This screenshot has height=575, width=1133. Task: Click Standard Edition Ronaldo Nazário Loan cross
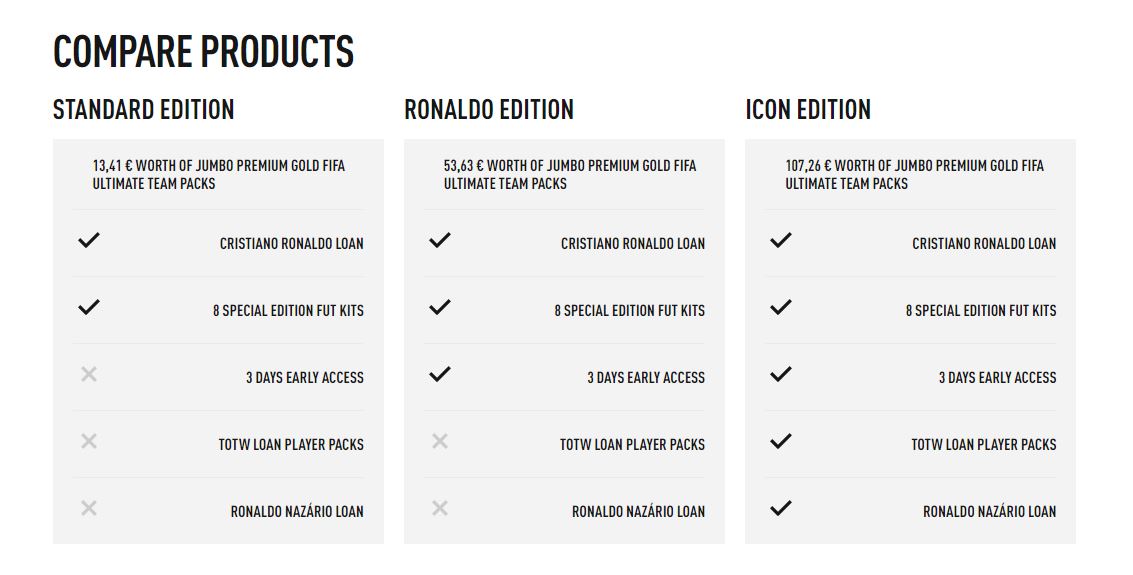click(x=89, y=509)
